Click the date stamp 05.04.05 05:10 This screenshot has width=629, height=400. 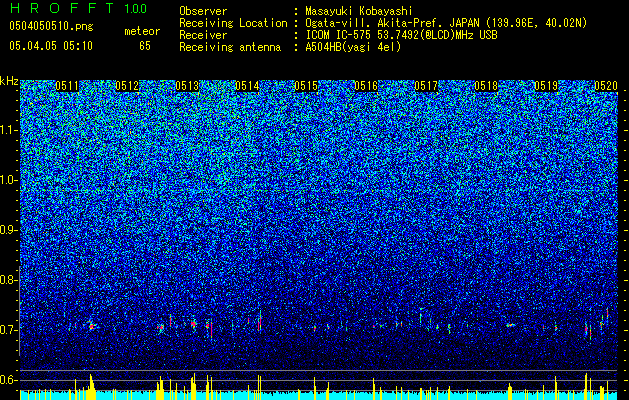[51, 46]
